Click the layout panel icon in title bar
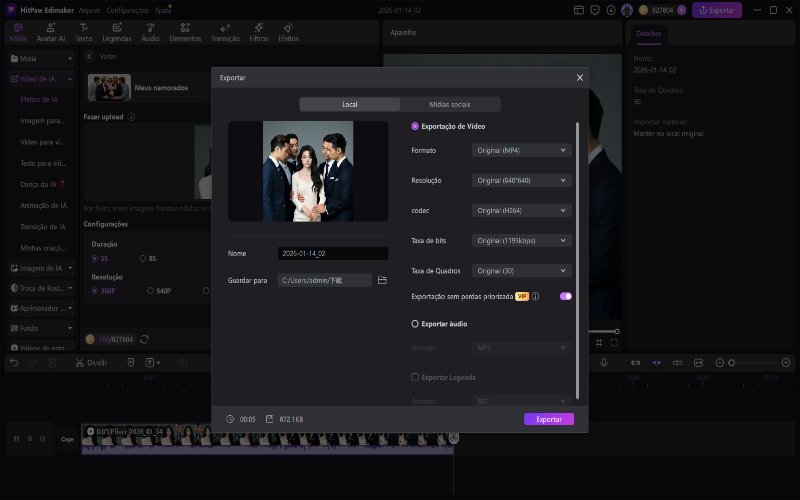Image resolution: width=800 pixels, height=500 pixels. 579,10
